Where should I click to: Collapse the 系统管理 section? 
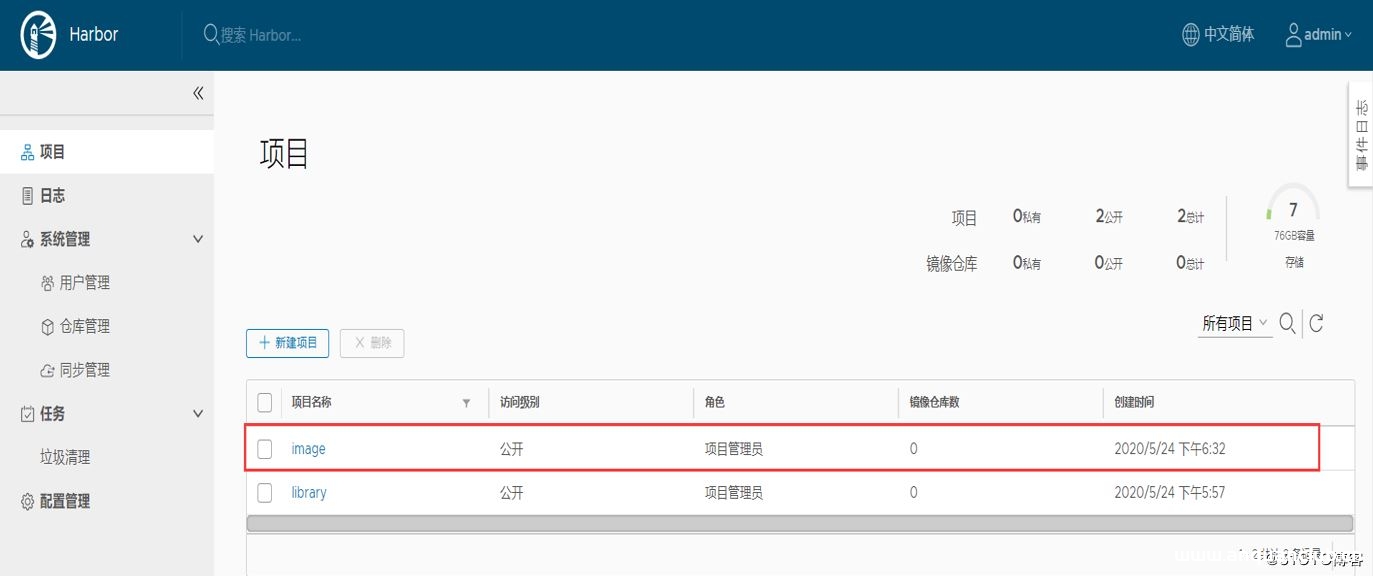(x=197, y=238)
